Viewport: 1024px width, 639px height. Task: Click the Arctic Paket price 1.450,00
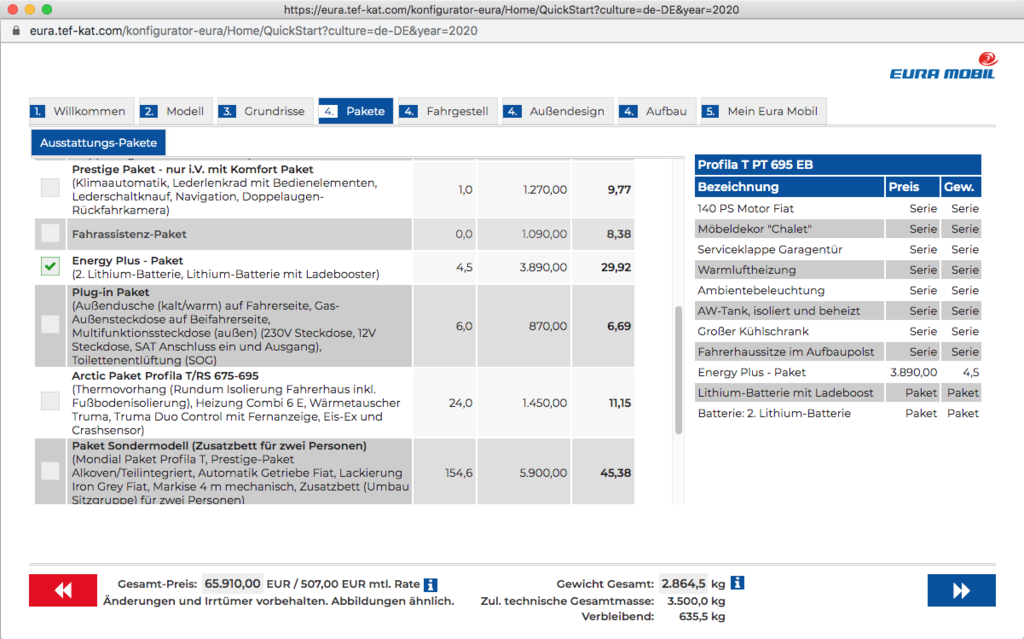click(545, 403)
